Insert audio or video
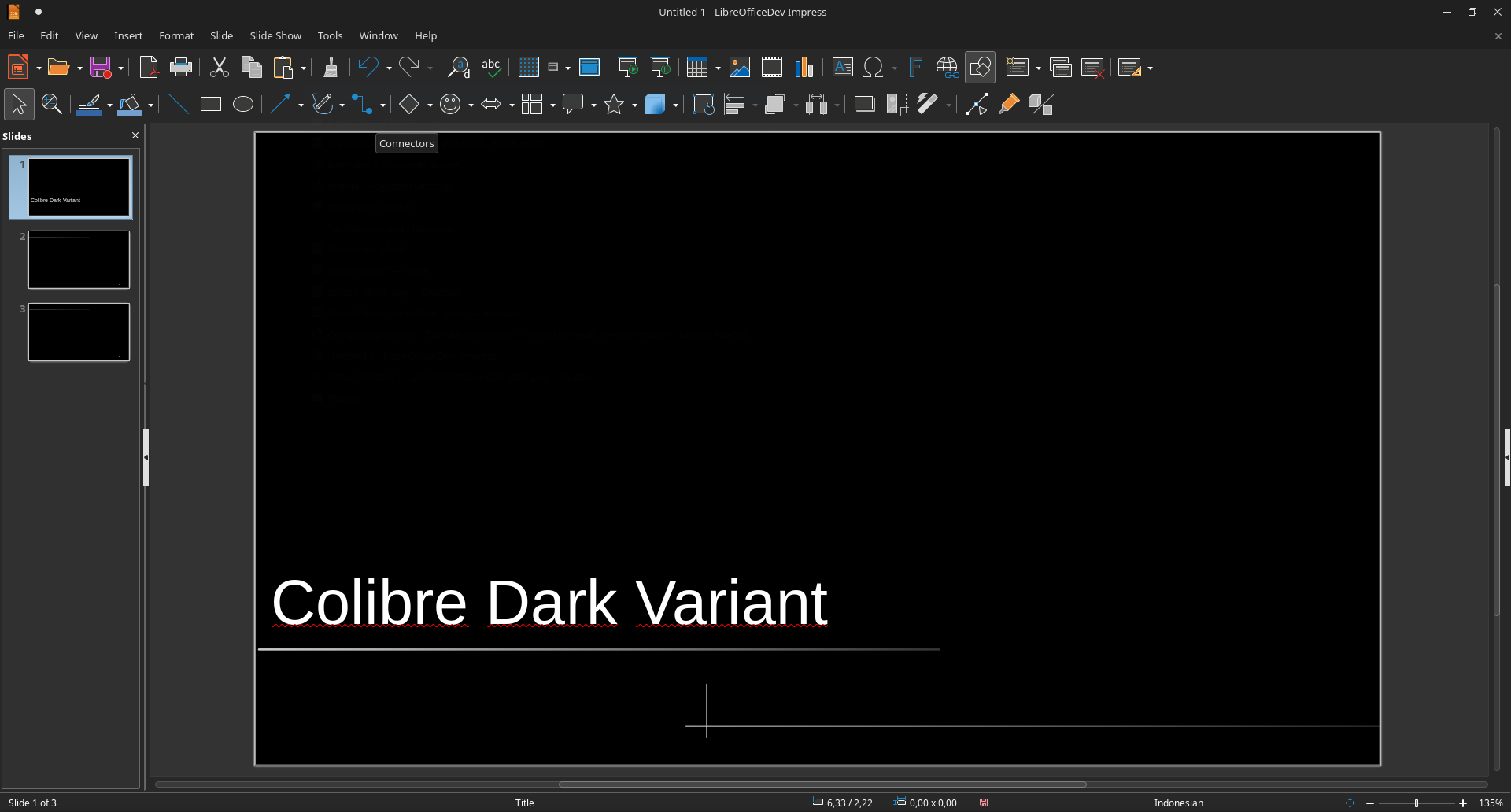1511x812 pixels. 772,68
